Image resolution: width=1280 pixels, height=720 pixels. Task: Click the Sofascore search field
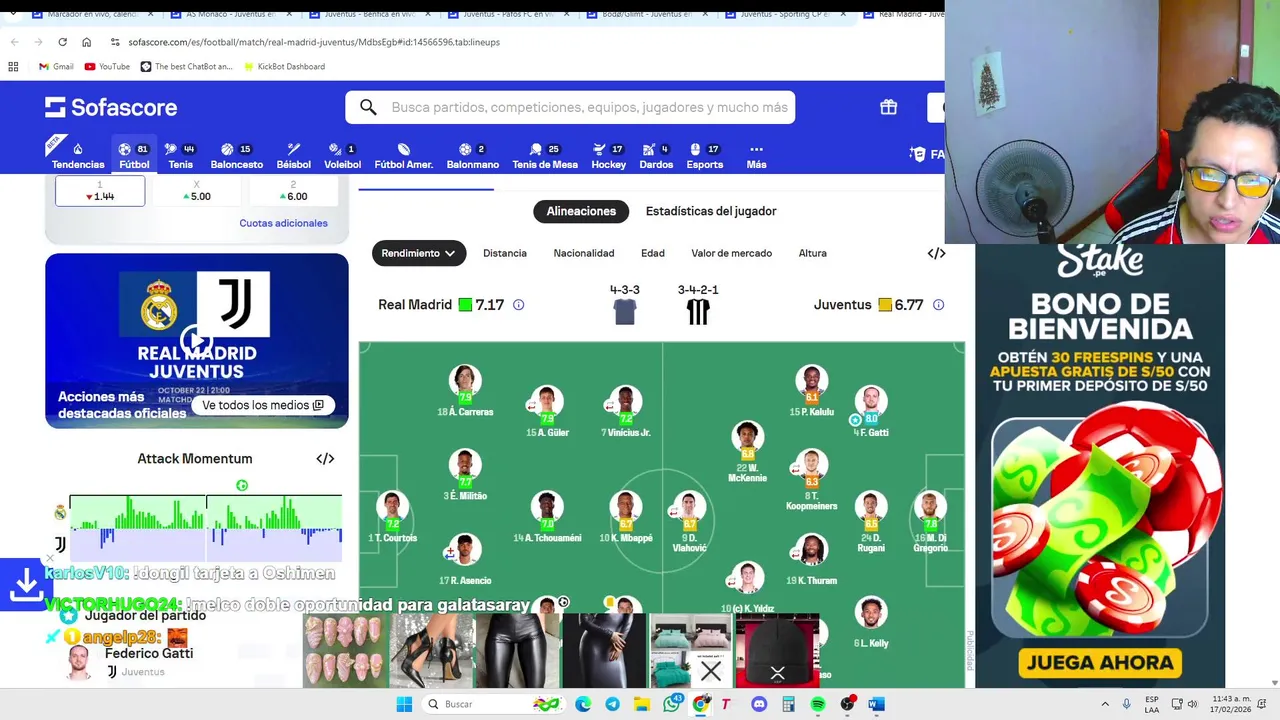coord(570,107)
